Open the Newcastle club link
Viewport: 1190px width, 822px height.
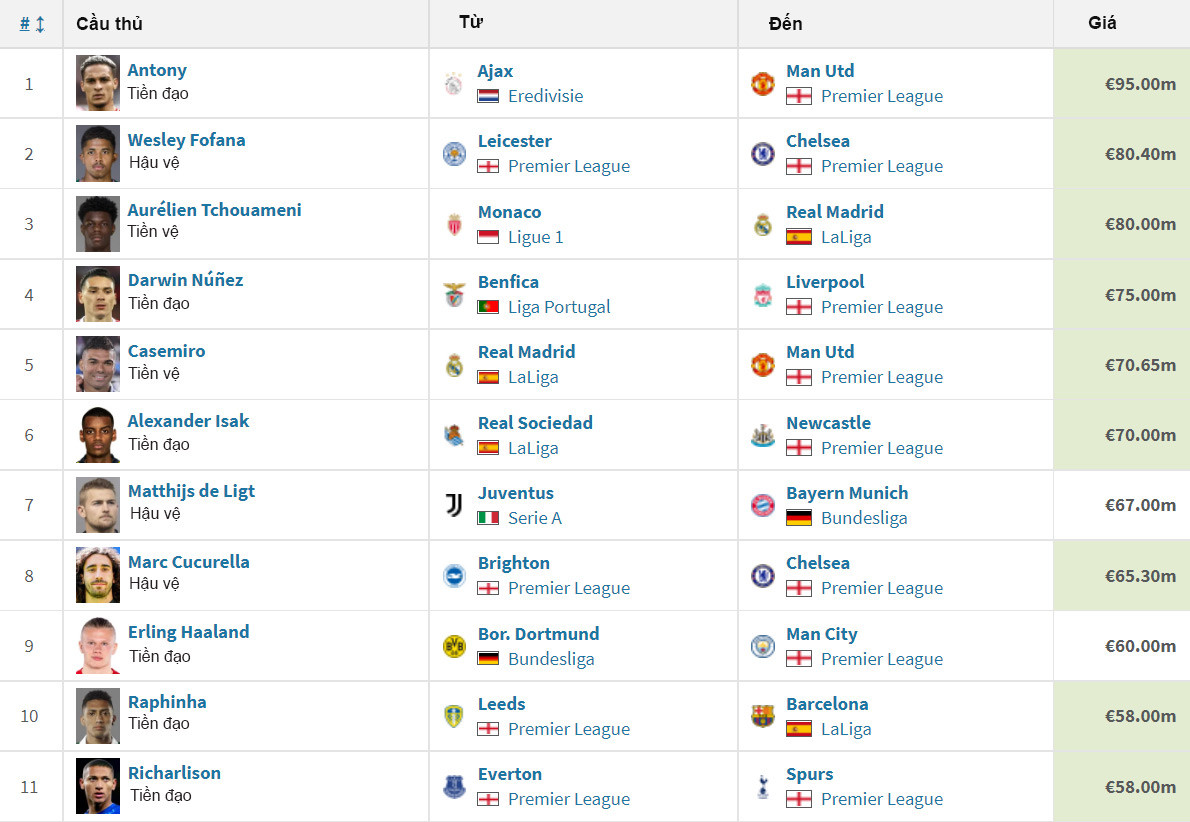[828, 423]
